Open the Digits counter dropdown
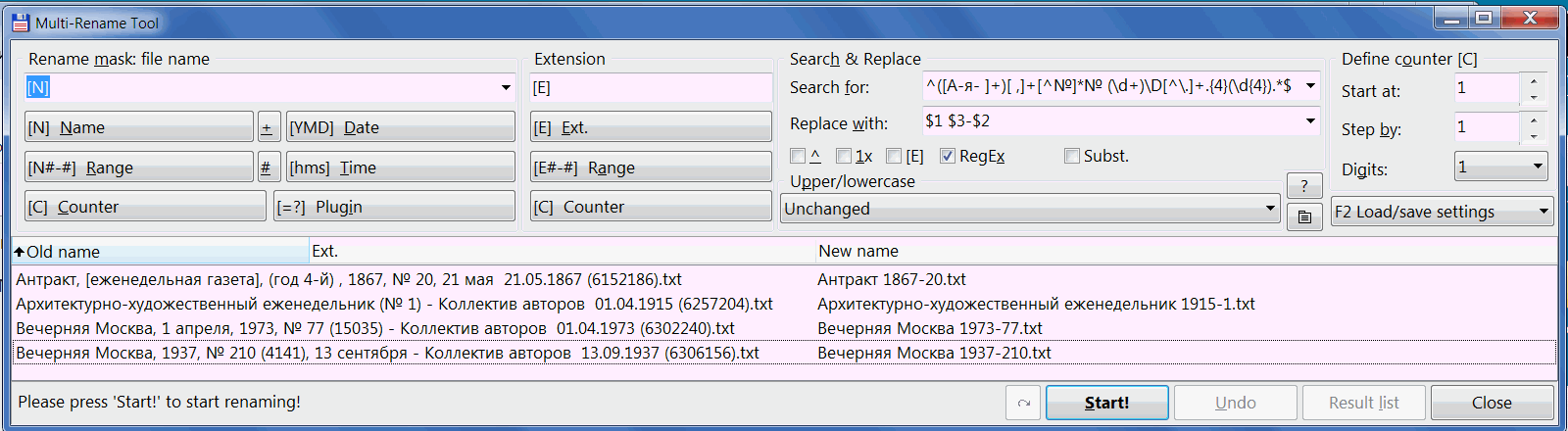The width and height of the screenshot is (1568, 431). tap(1501, 168)
